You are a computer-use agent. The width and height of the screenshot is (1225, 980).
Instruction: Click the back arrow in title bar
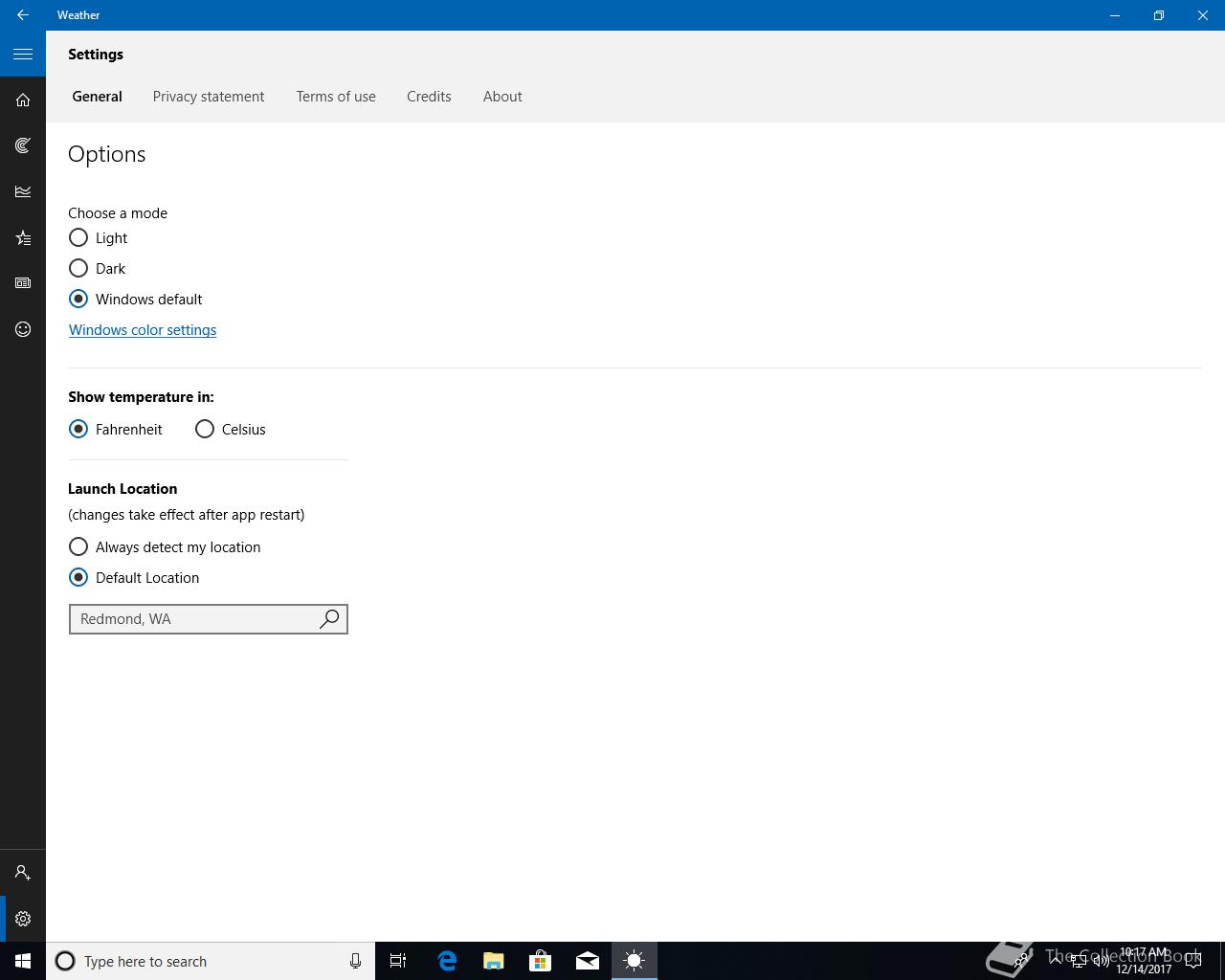click(23, 15)
